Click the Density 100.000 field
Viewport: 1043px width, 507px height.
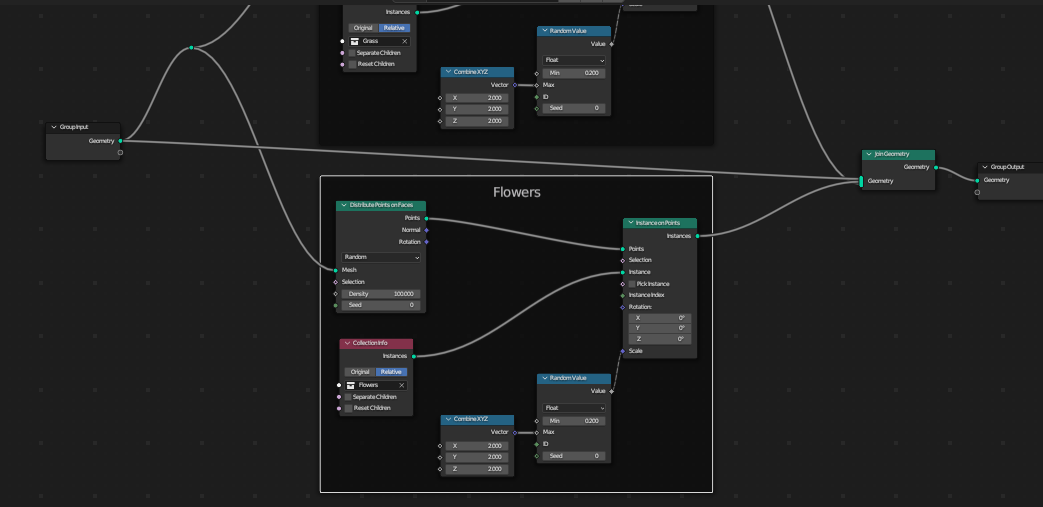(x=381, y=294)
